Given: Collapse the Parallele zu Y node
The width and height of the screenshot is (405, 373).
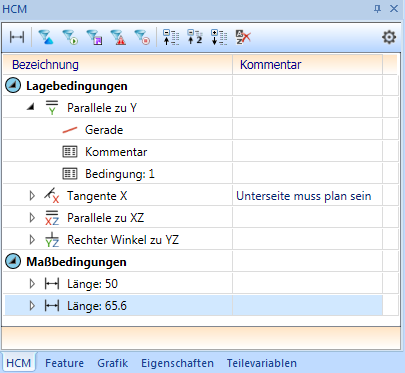Looking at the screenshot, I should coord(31,107).
